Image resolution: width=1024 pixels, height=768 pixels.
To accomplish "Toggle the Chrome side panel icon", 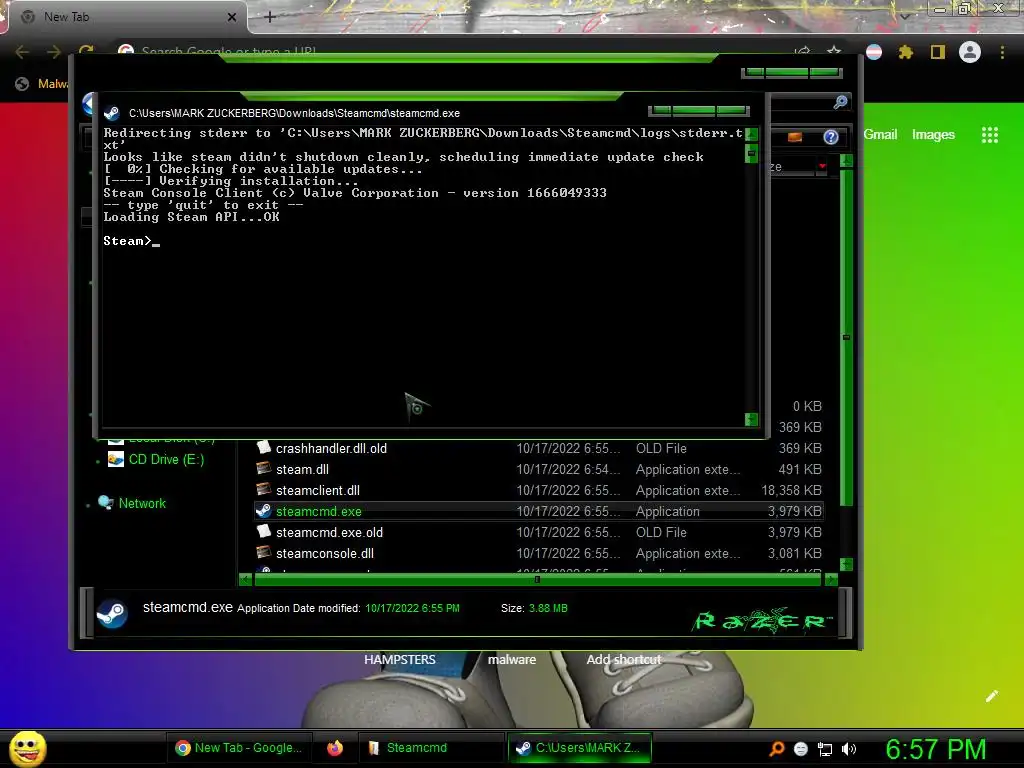I will point(938,52).
